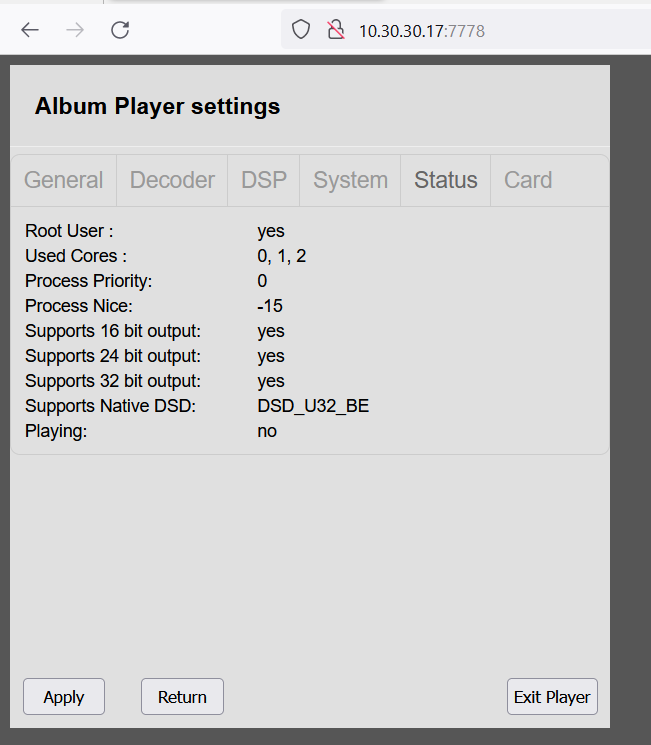Click the Playing status label
651x745 pixels.
(56, 431)
